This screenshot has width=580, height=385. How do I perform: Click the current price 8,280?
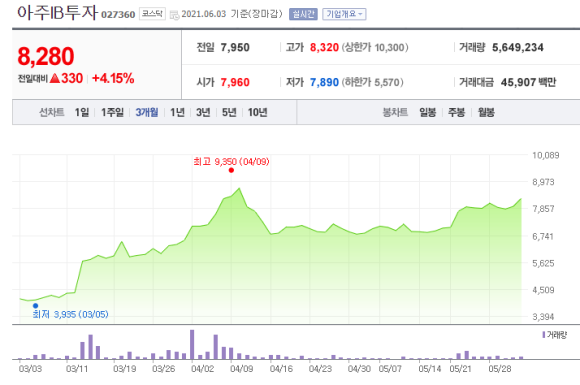click(x=46, y=56)
